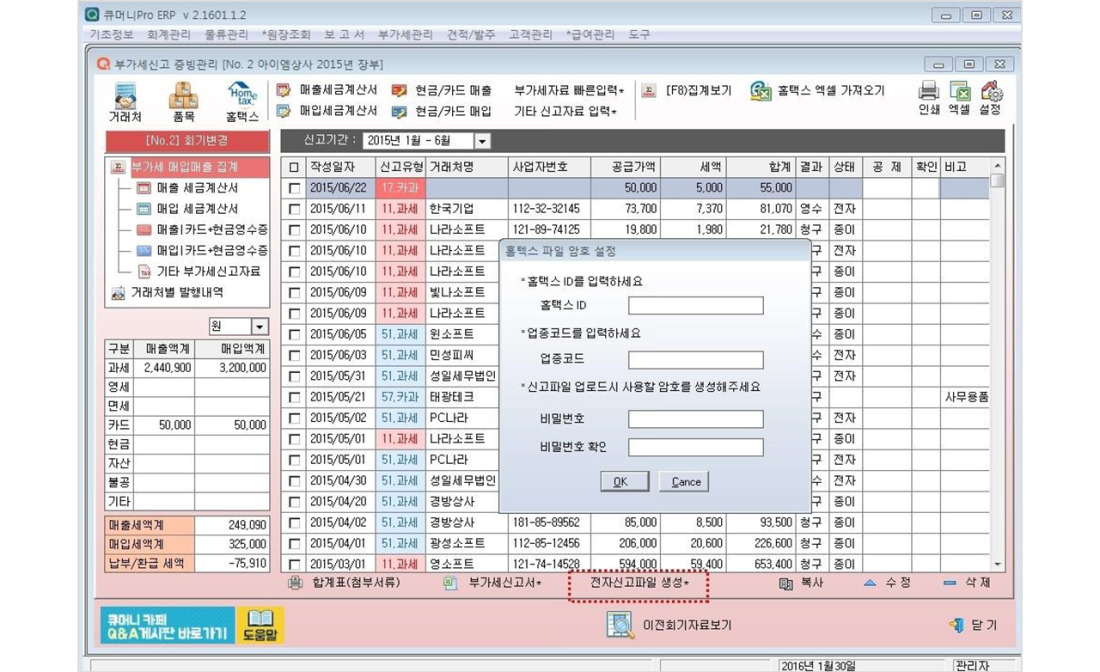Check the 태광테크 row checkbox
The image size is (1100, 672).
click(294, 397)
